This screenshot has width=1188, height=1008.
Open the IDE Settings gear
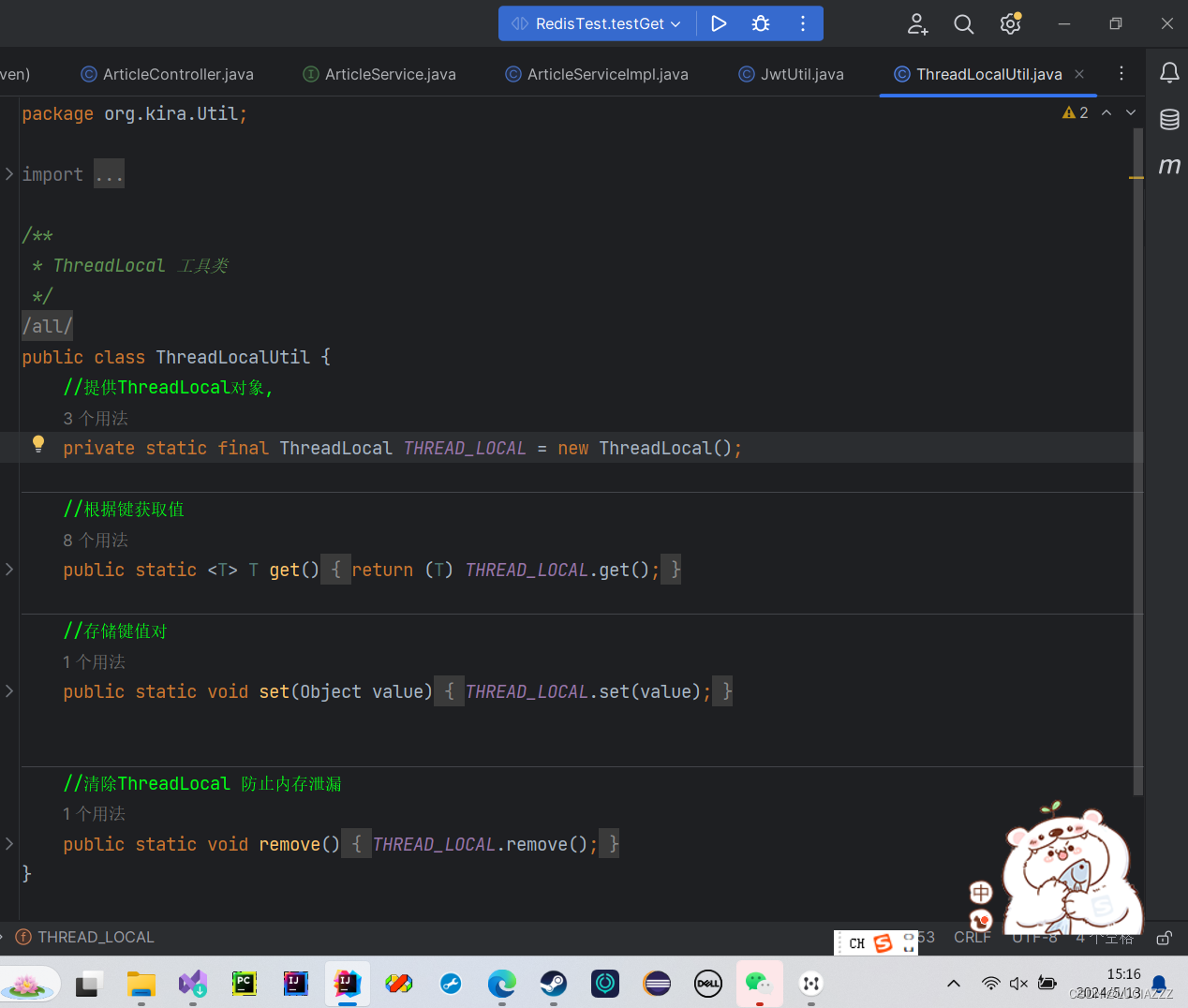pyautogui.click(x=1010, y=23)
